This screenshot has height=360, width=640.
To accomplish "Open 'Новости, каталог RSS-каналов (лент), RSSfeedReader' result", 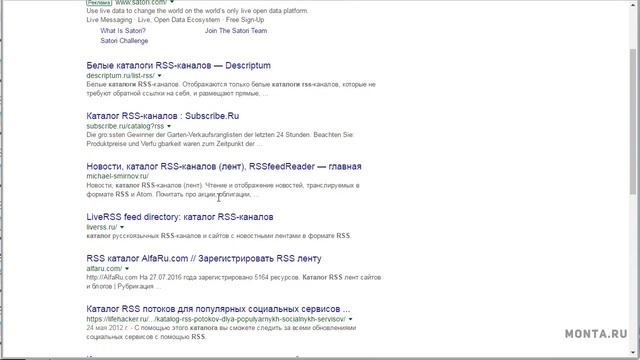I will click(224, 166).
